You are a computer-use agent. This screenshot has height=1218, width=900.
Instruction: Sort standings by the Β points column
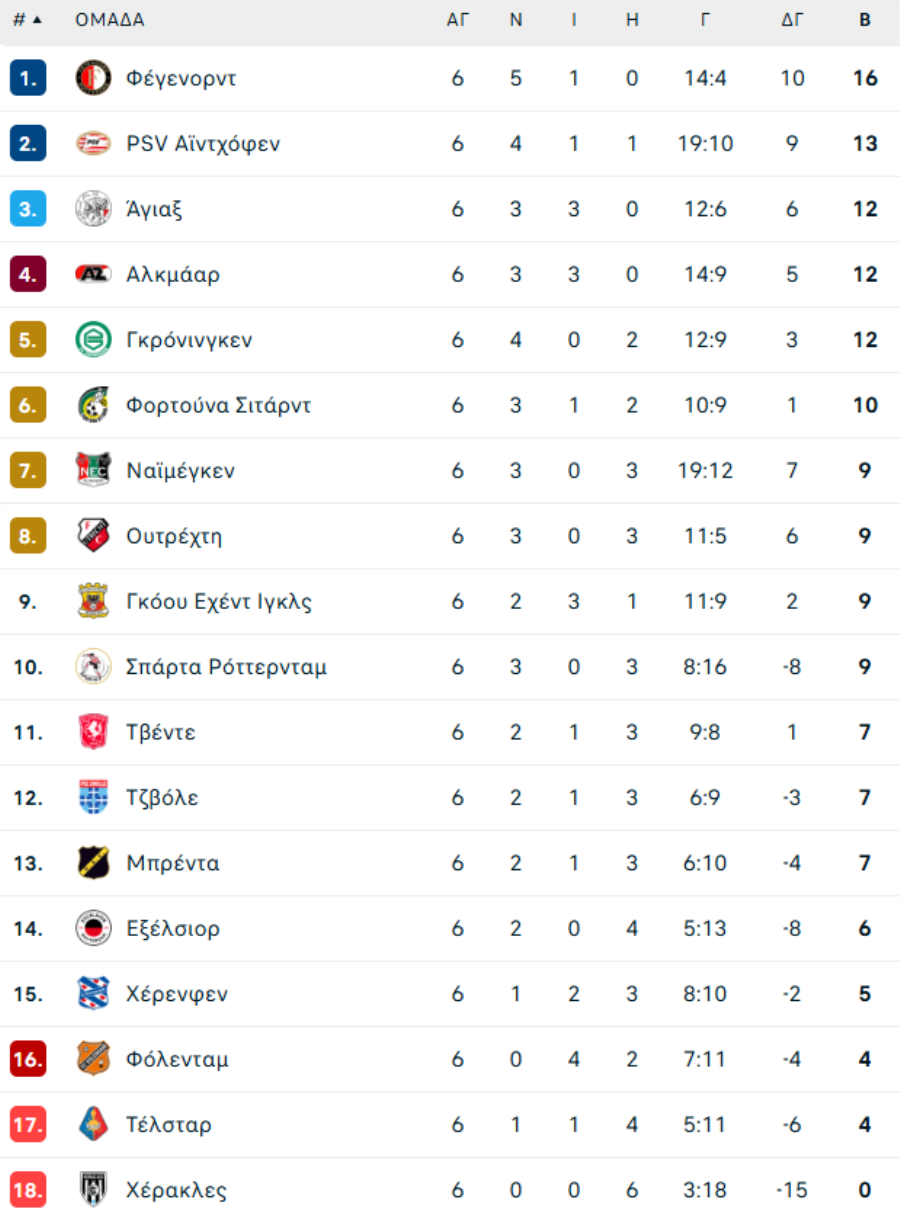click(864, 20)
